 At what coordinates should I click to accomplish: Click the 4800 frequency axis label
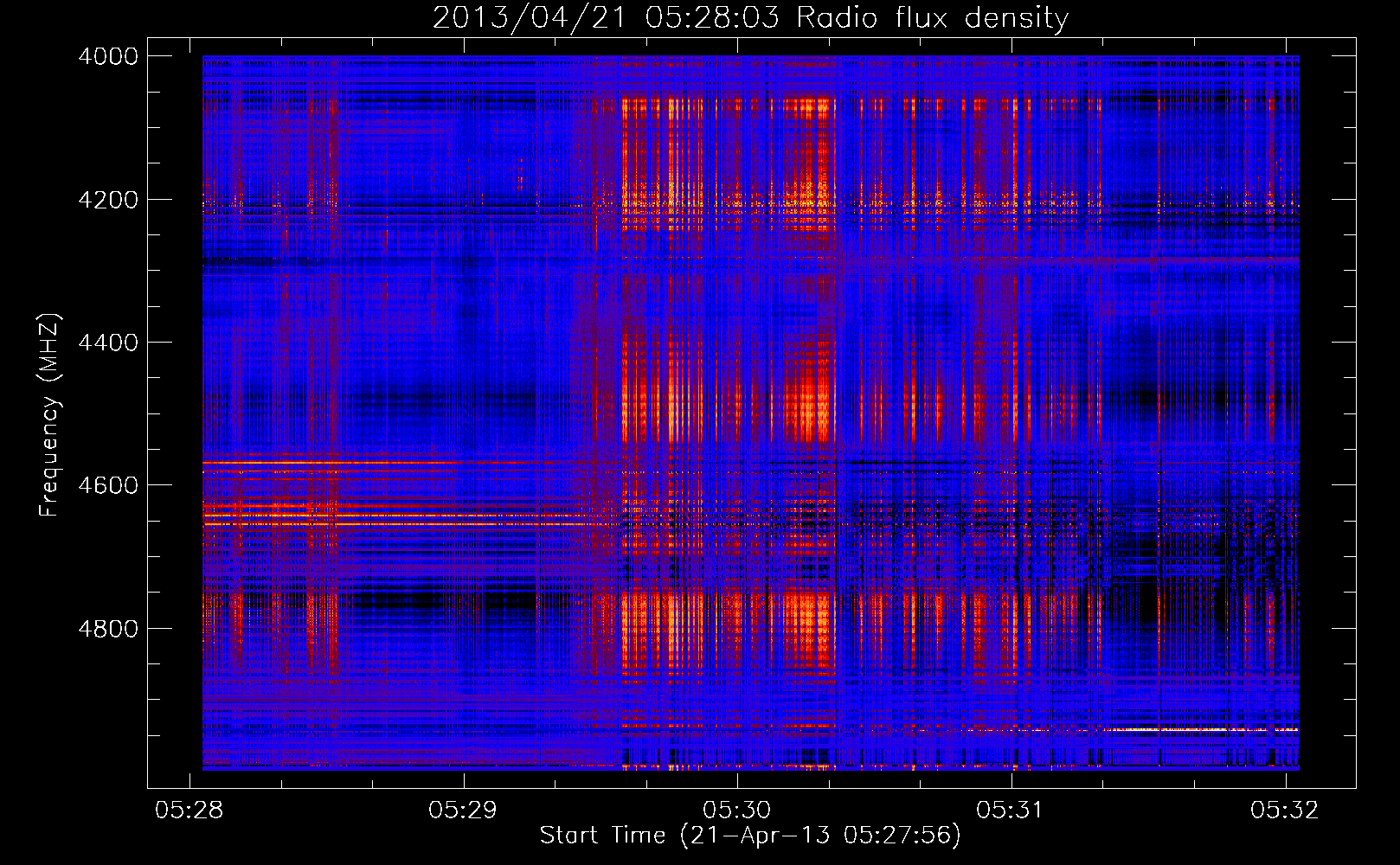(x=108, y=629)
